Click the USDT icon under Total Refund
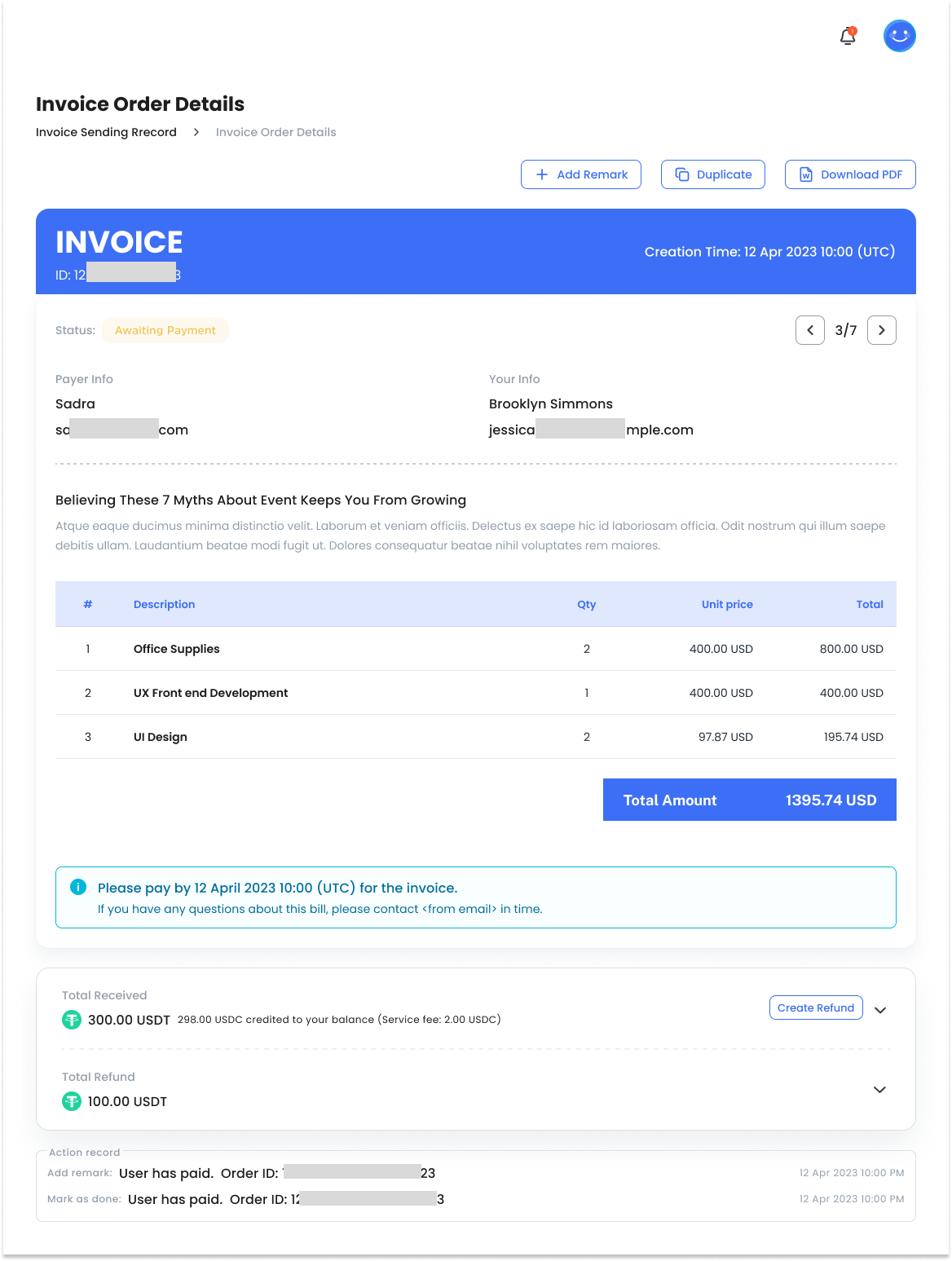The width and height of the screenshot is (952, 1261). click(x=72, y=1101)
